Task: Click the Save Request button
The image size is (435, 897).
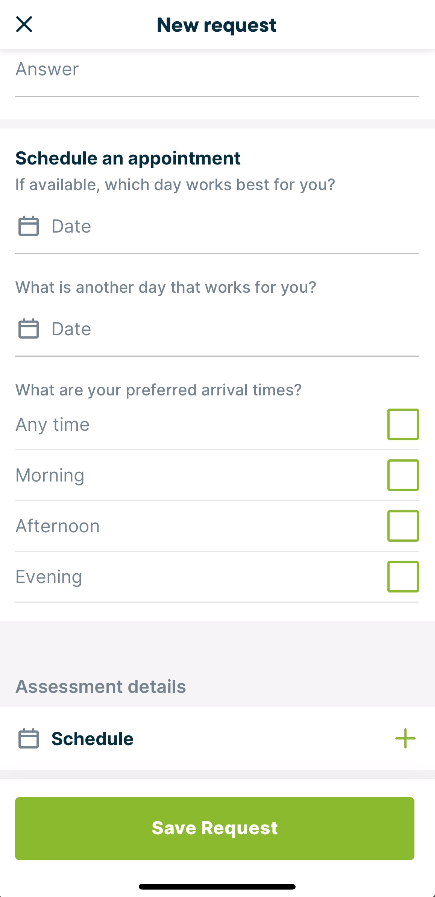Action: 215,828
